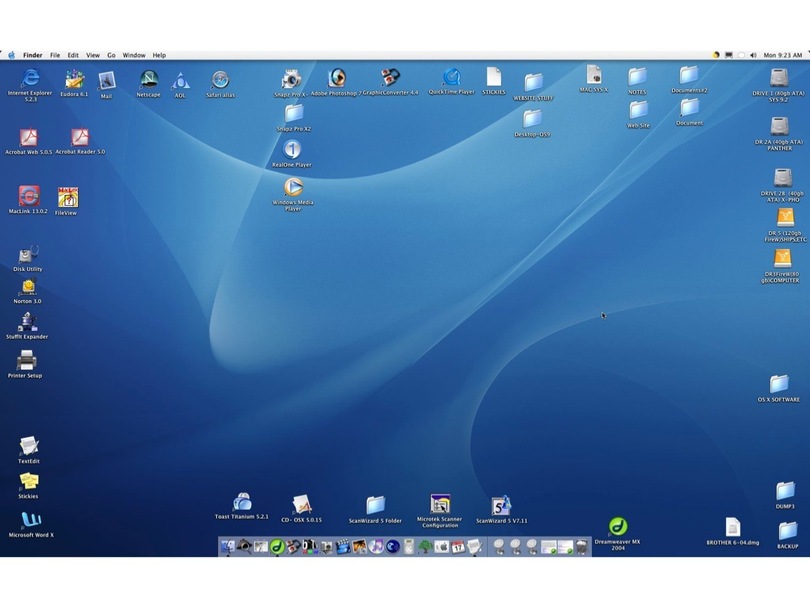Open the NOTES folder

(637, 76)
